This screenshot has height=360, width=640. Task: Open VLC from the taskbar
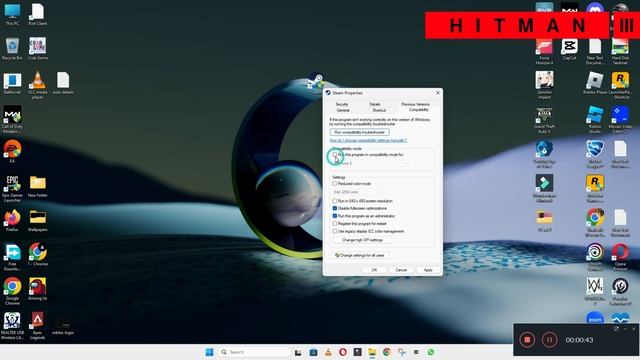click(328, 352)
